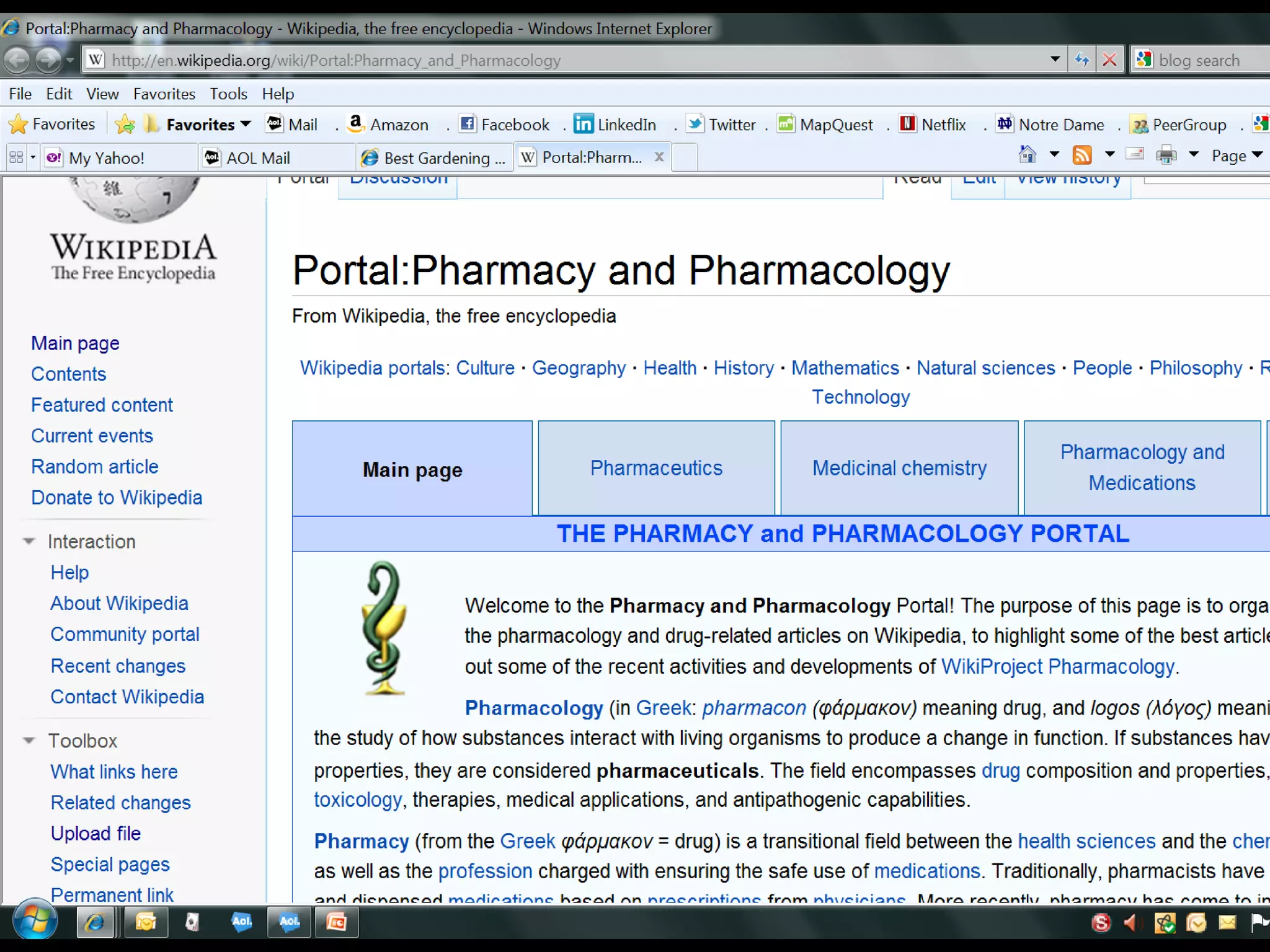The image size is (1270, 952).
Task: Open Facebook bookmark in favorites bar
Action: point(504,125)
